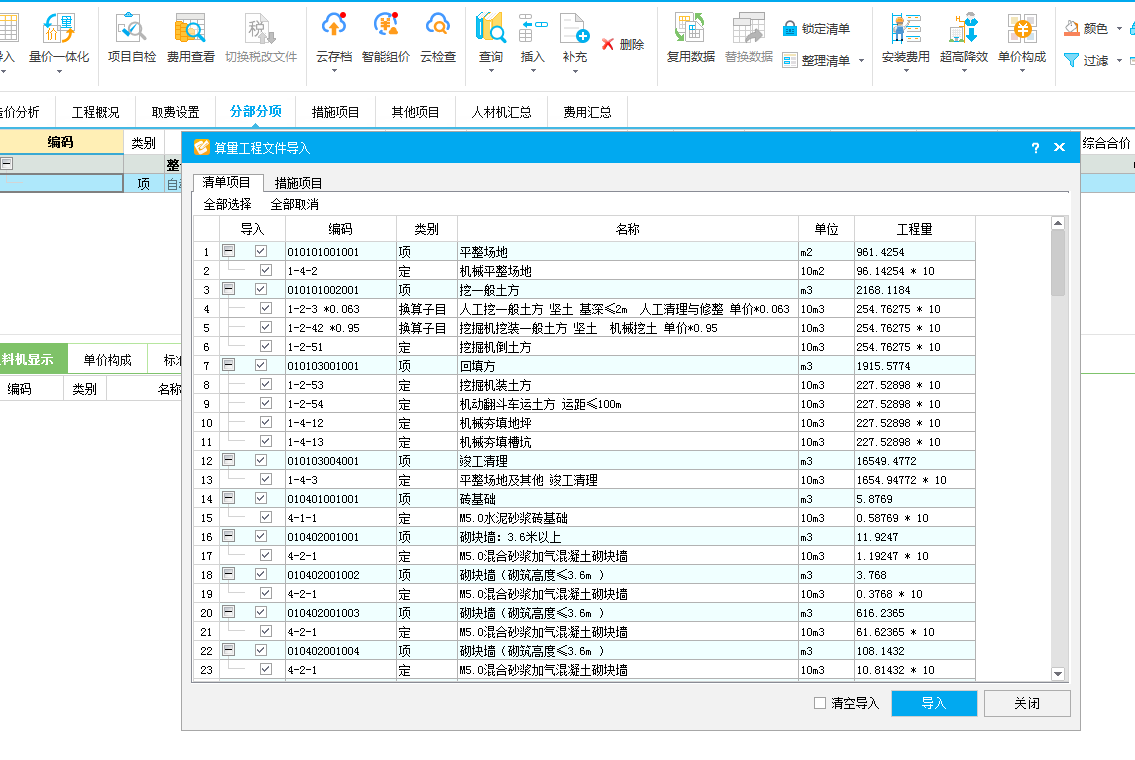Switch to the 取费设置 tab

pos(175,112)
